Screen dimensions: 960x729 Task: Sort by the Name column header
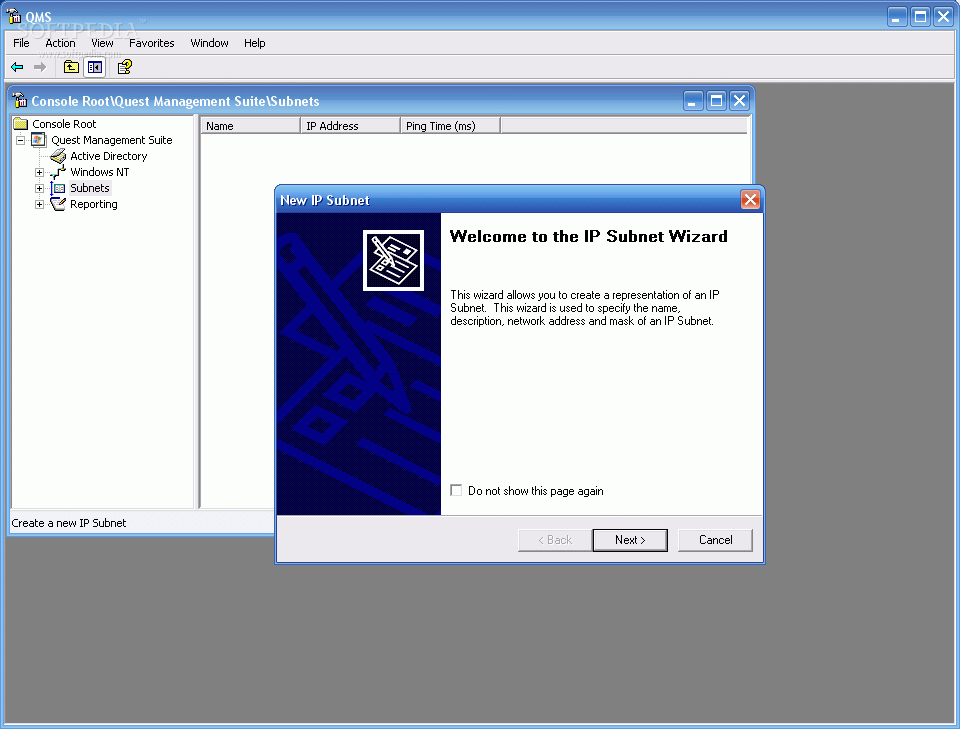250,125
